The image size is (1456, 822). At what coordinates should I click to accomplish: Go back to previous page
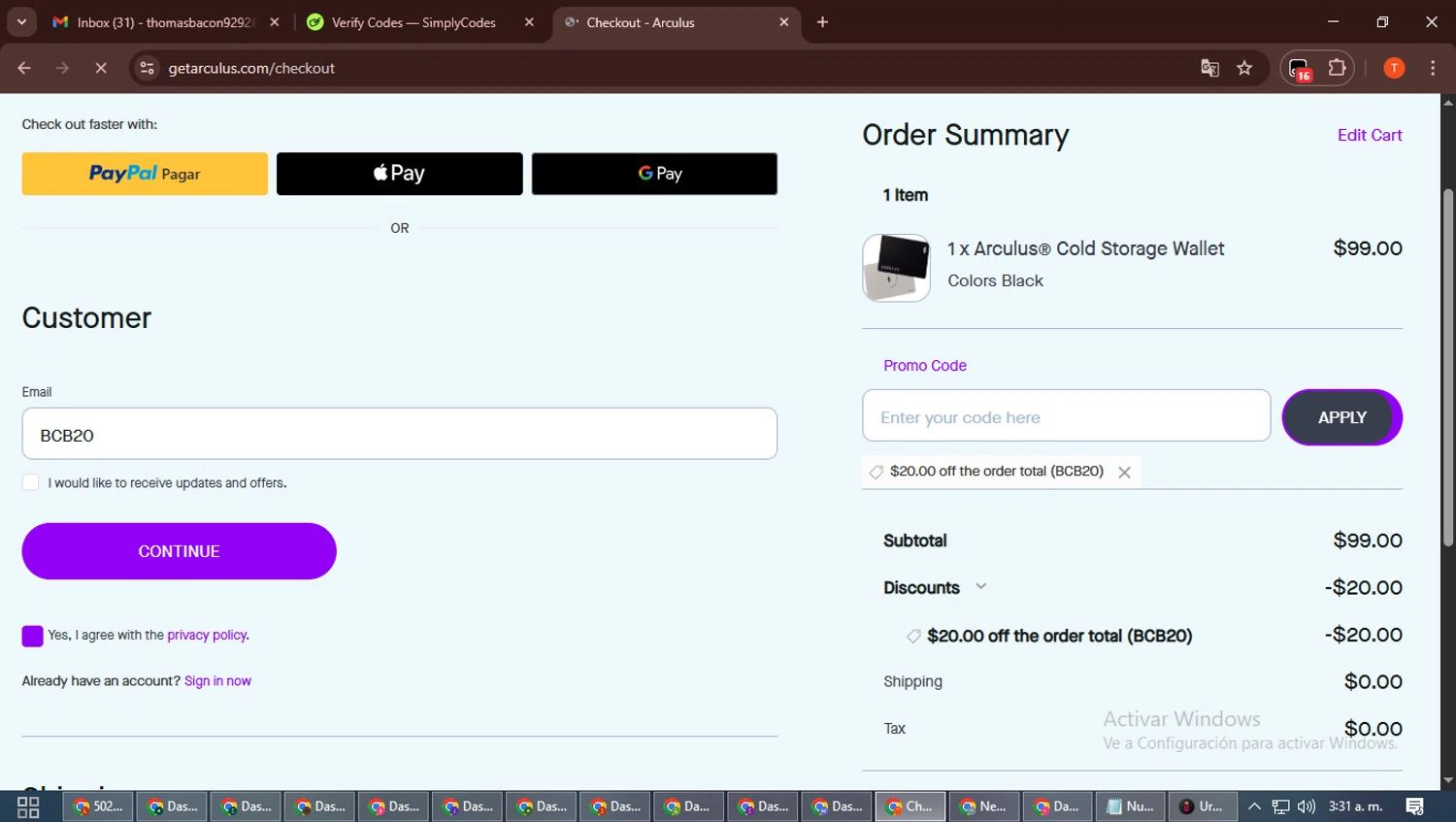[x=24, y=68]
